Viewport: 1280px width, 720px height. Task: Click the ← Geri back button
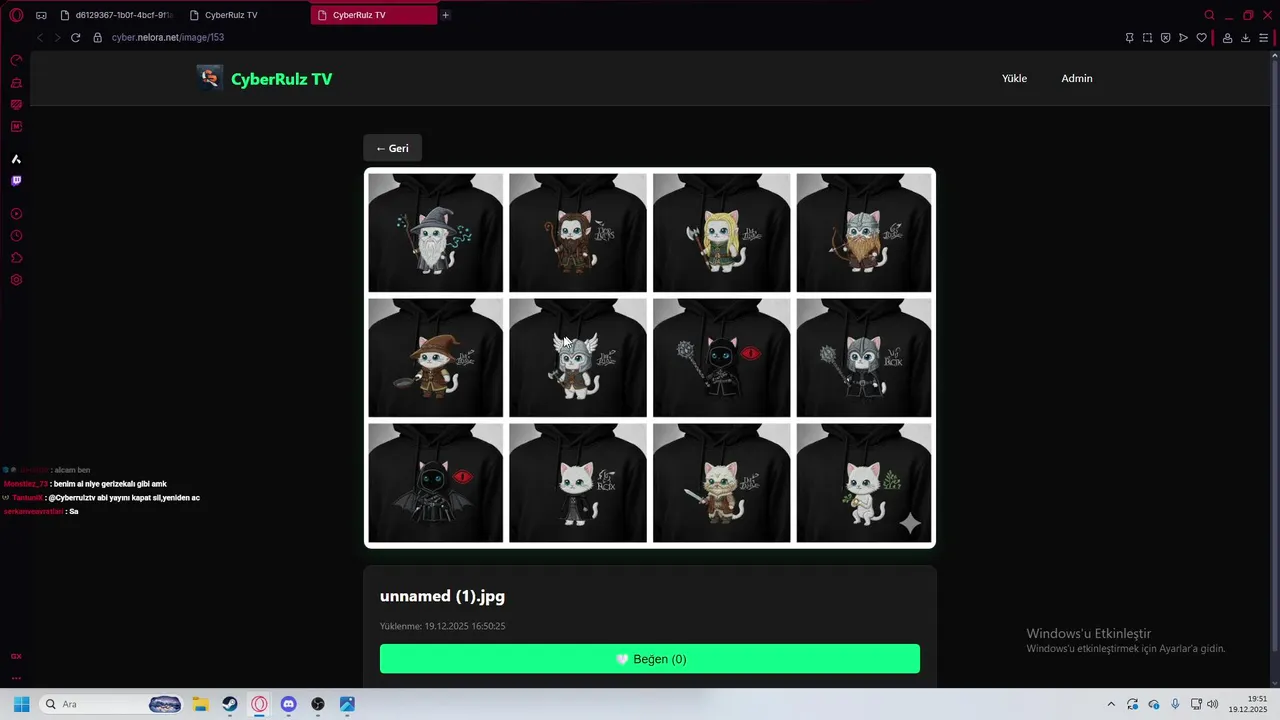(392, 148)
